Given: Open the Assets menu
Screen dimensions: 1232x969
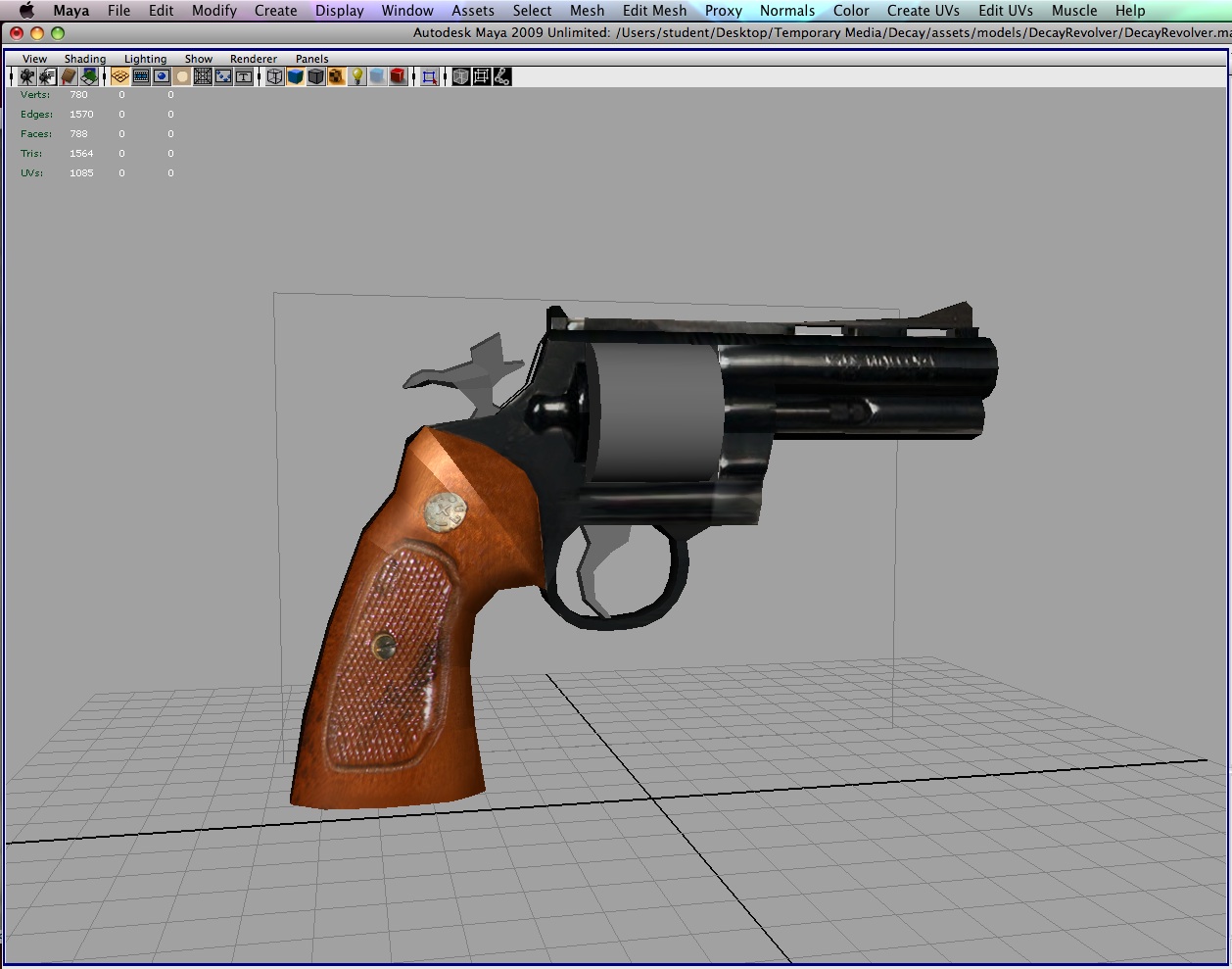Looking at the screenshot, I should 473,11.
